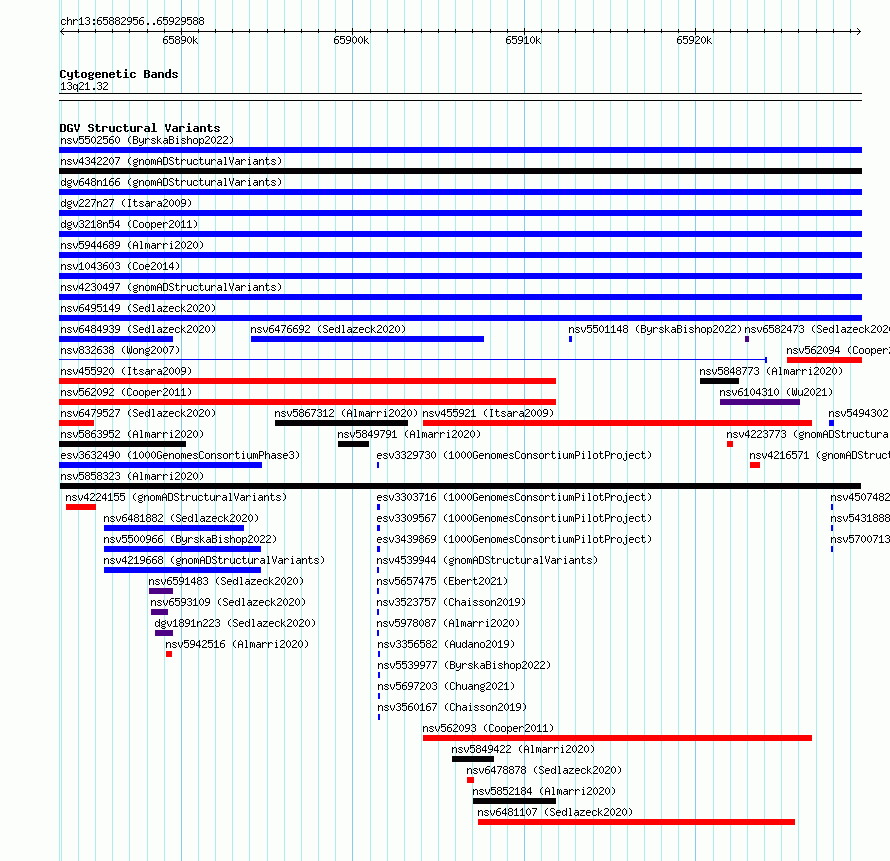Screen dimensions: 890x861
Task: Click the blue bar under nsv6476692
Action: pos(367,339)
